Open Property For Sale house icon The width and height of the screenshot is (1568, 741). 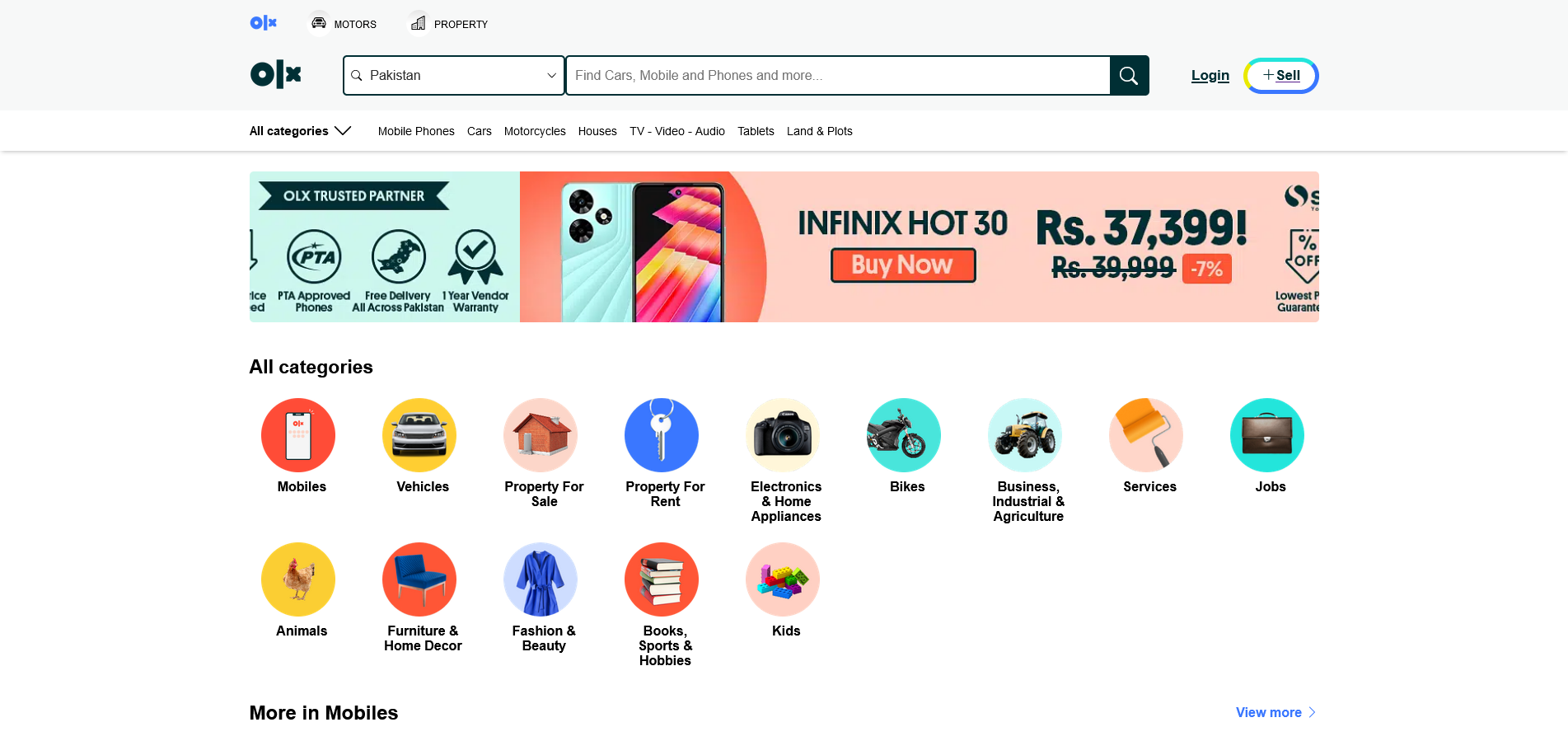[x=541, y=435]
